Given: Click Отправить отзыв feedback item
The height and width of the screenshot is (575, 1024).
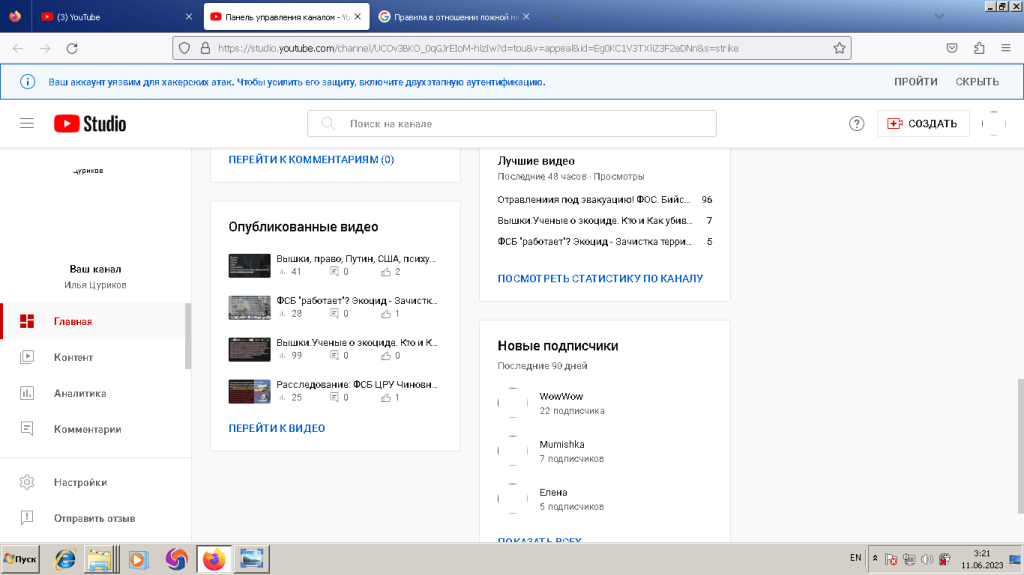Looking at the screenshot, I should coord(94,518).
